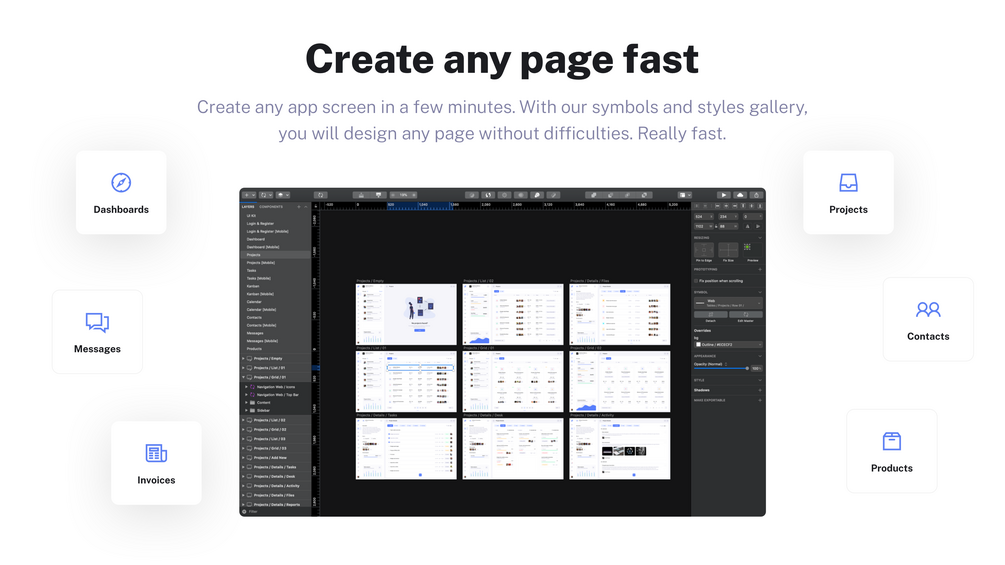This screenshot has width=1005, height=565.
Task: Select the Projects / Details / Files artboard
Action: (620, 315)
